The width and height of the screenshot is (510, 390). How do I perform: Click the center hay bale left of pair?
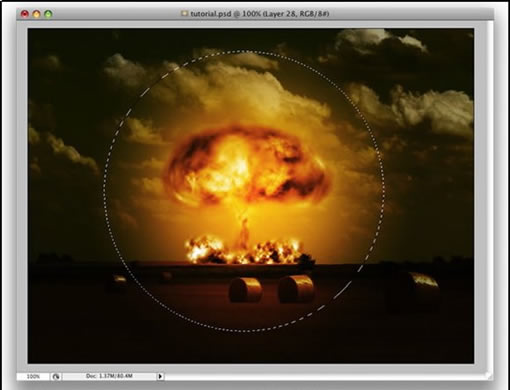(x=245, y=290)
